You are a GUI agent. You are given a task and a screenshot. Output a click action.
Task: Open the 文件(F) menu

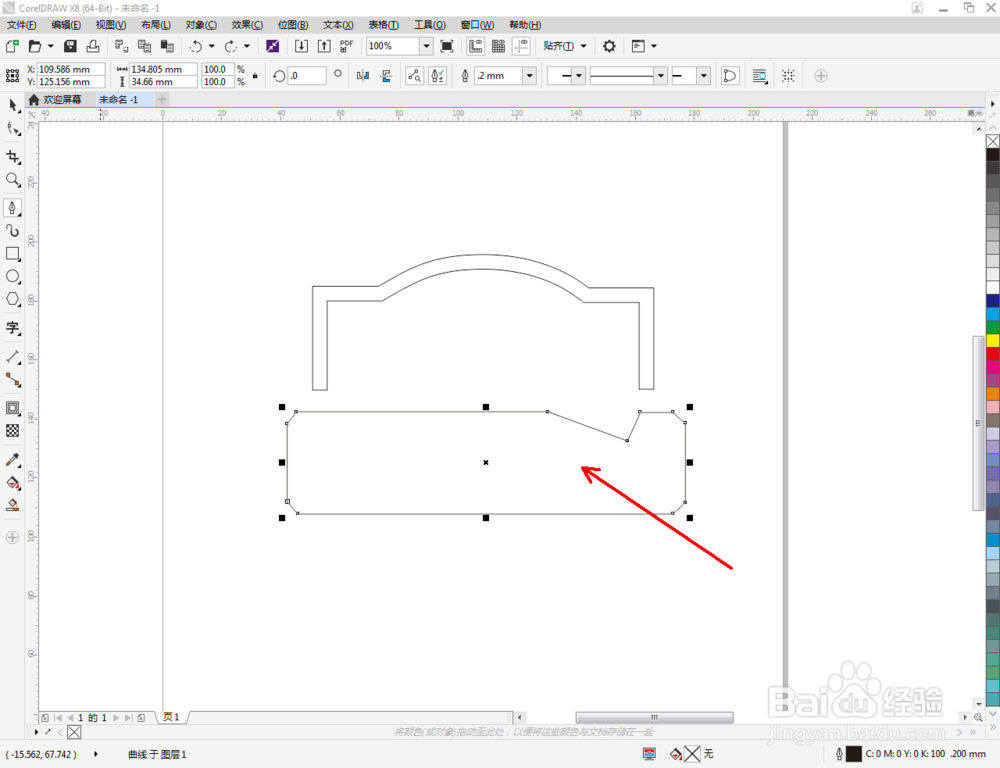(21, 25)
